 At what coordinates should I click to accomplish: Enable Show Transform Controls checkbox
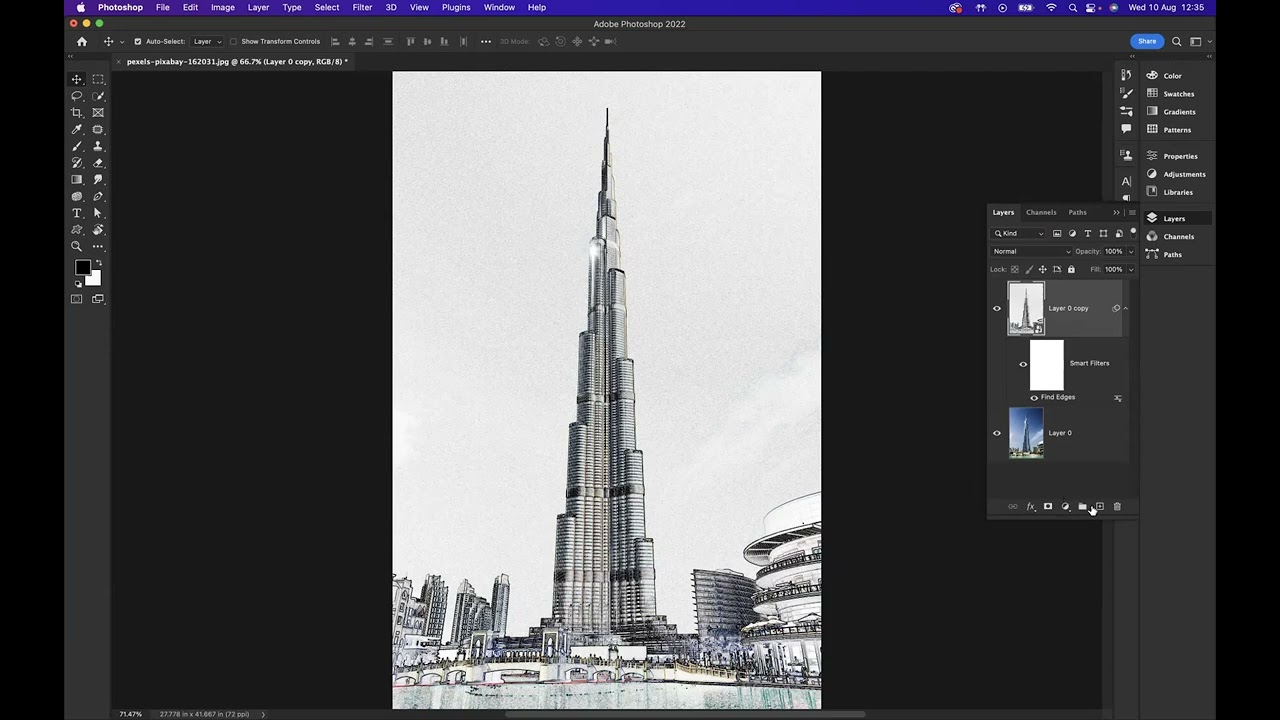point(233,41)
